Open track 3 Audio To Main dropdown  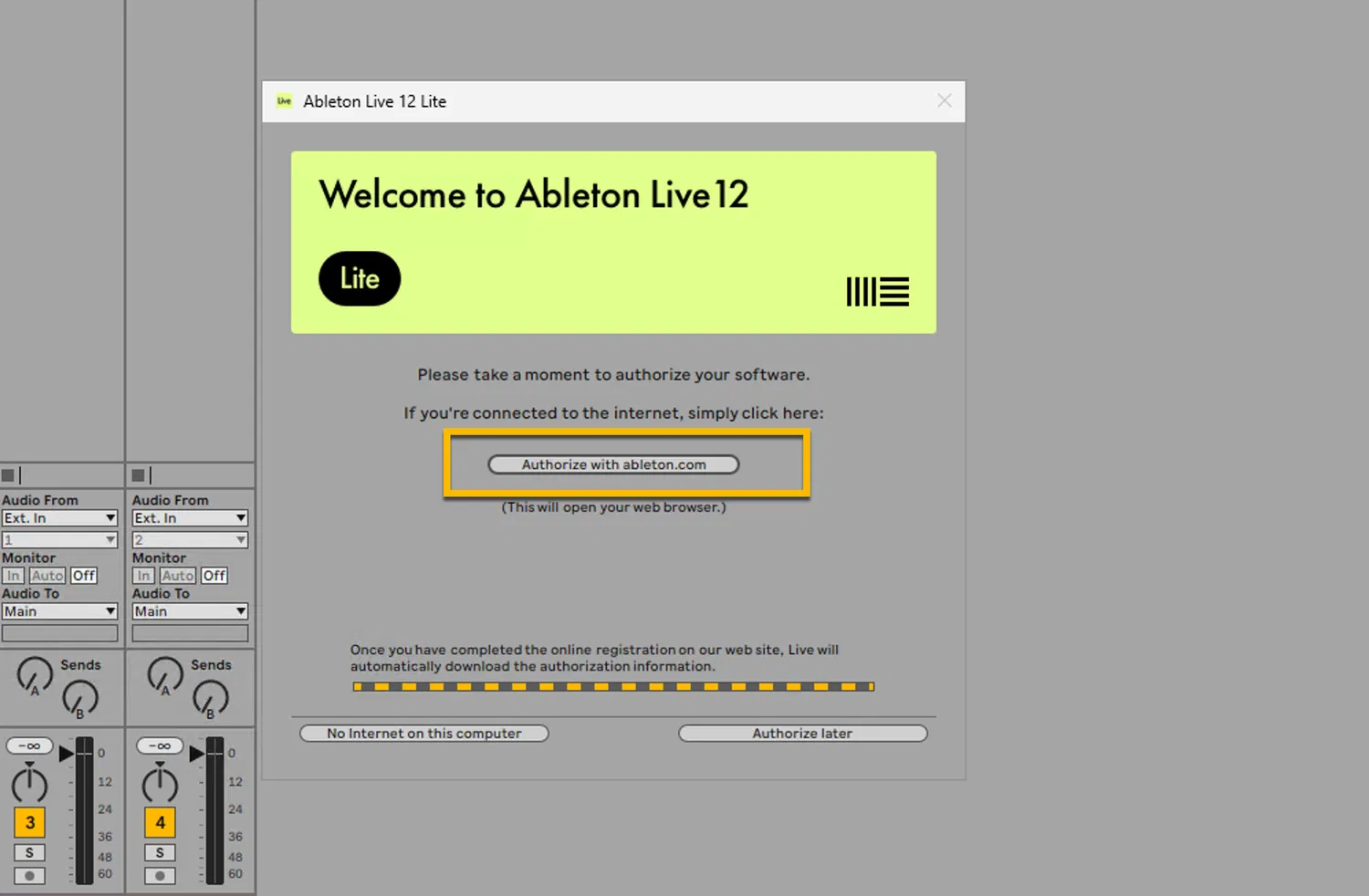pyautogui.click(x=59, y=611)
